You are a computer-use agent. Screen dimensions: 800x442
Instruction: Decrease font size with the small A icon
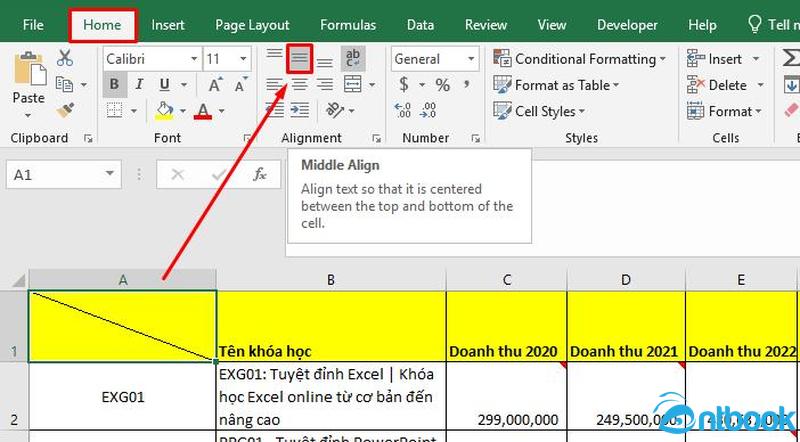coord(240,85)
